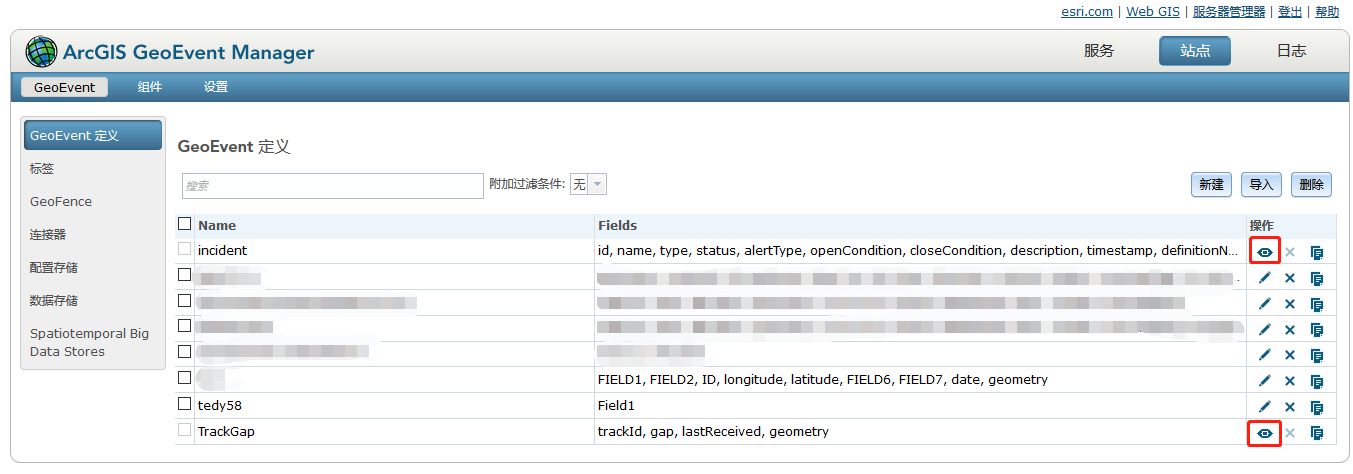Edit the tedy58 definition with pencil icon
Image resolution: width=1353 pixels, height=474 pixels.
(x=1265, y=406)
